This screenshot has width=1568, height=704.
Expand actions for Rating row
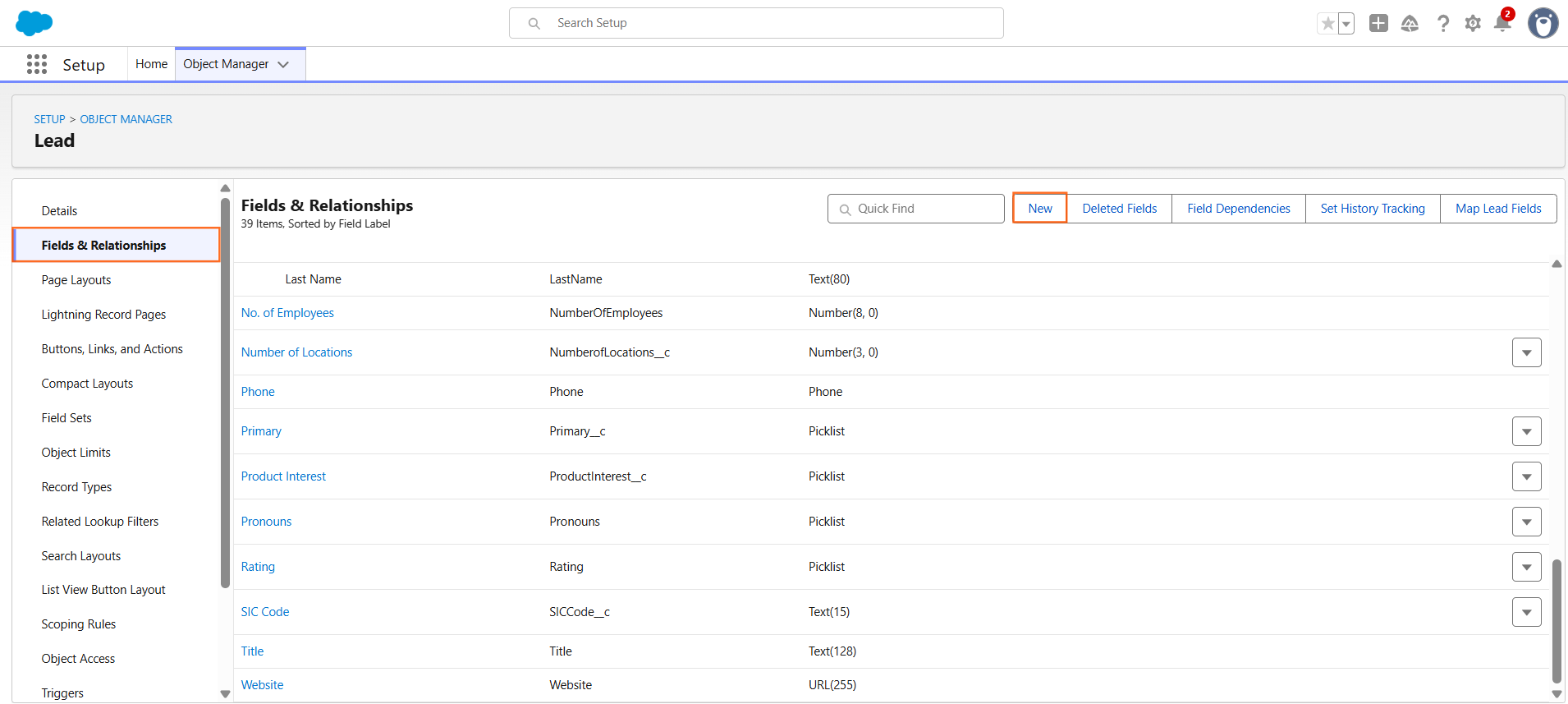click(1526, 567)
